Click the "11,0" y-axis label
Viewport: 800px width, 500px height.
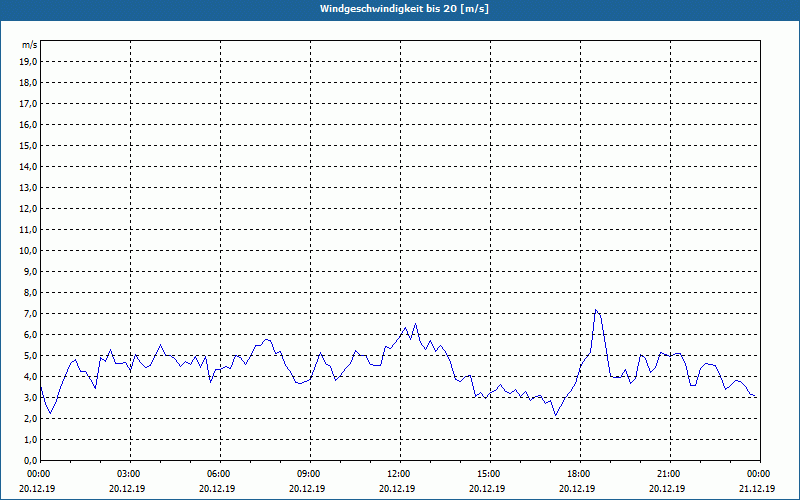(x=28, y=230)
